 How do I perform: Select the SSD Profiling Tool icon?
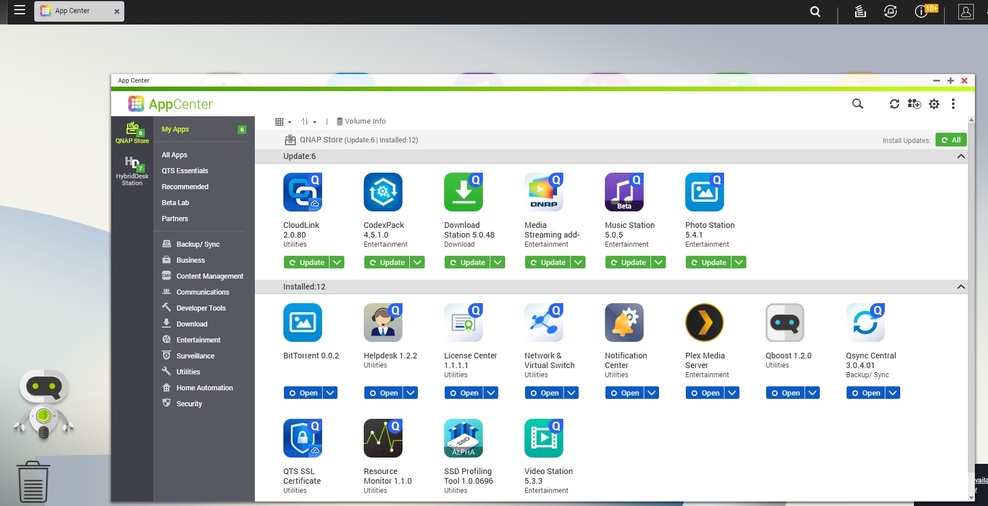pos(464,438)
